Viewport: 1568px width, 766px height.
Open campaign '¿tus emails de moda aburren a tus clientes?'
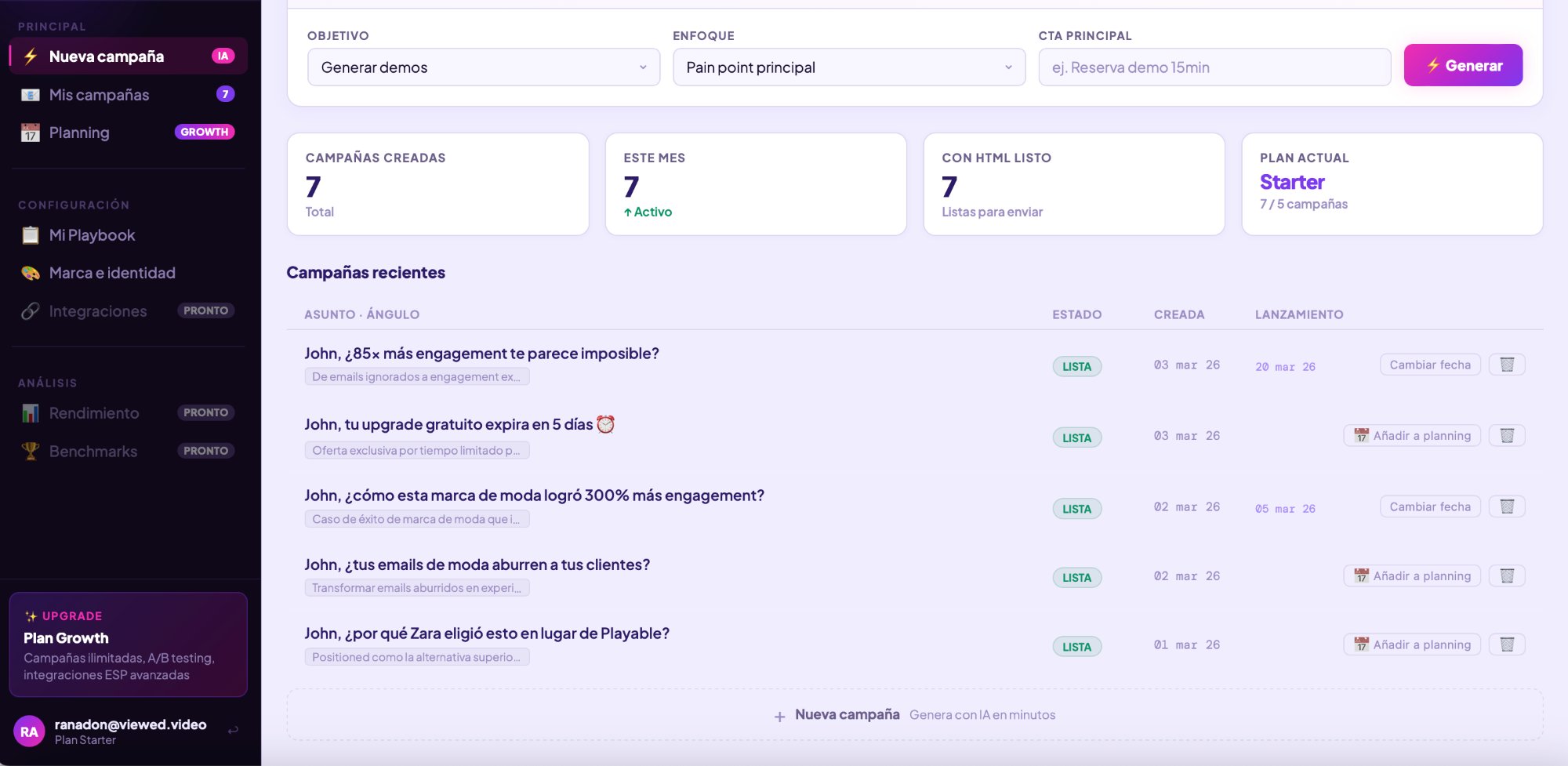pyautogui.click(x=477, y=565)
